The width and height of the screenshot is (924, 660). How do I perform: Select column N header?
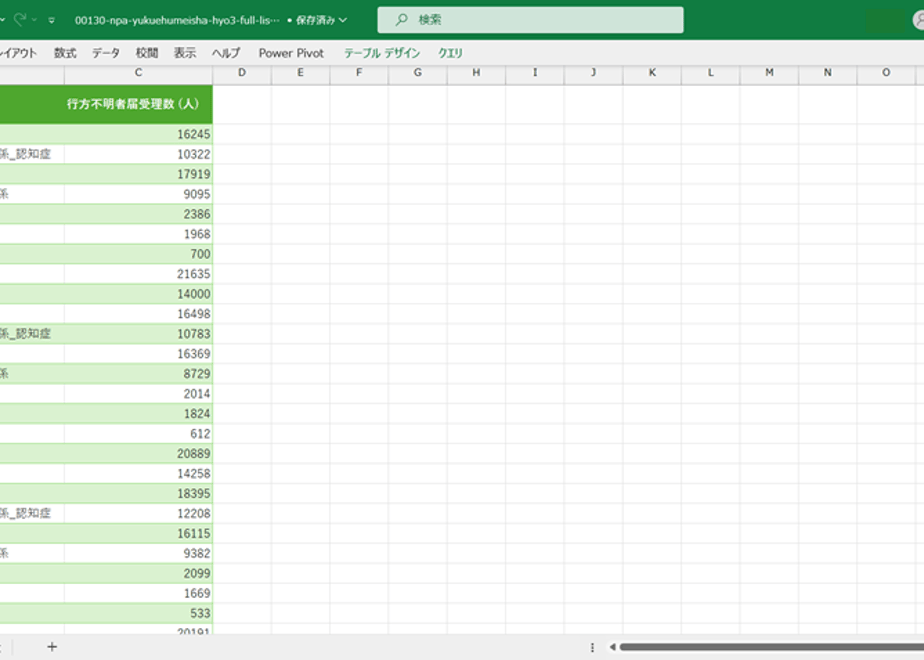(x=828, y=72)
